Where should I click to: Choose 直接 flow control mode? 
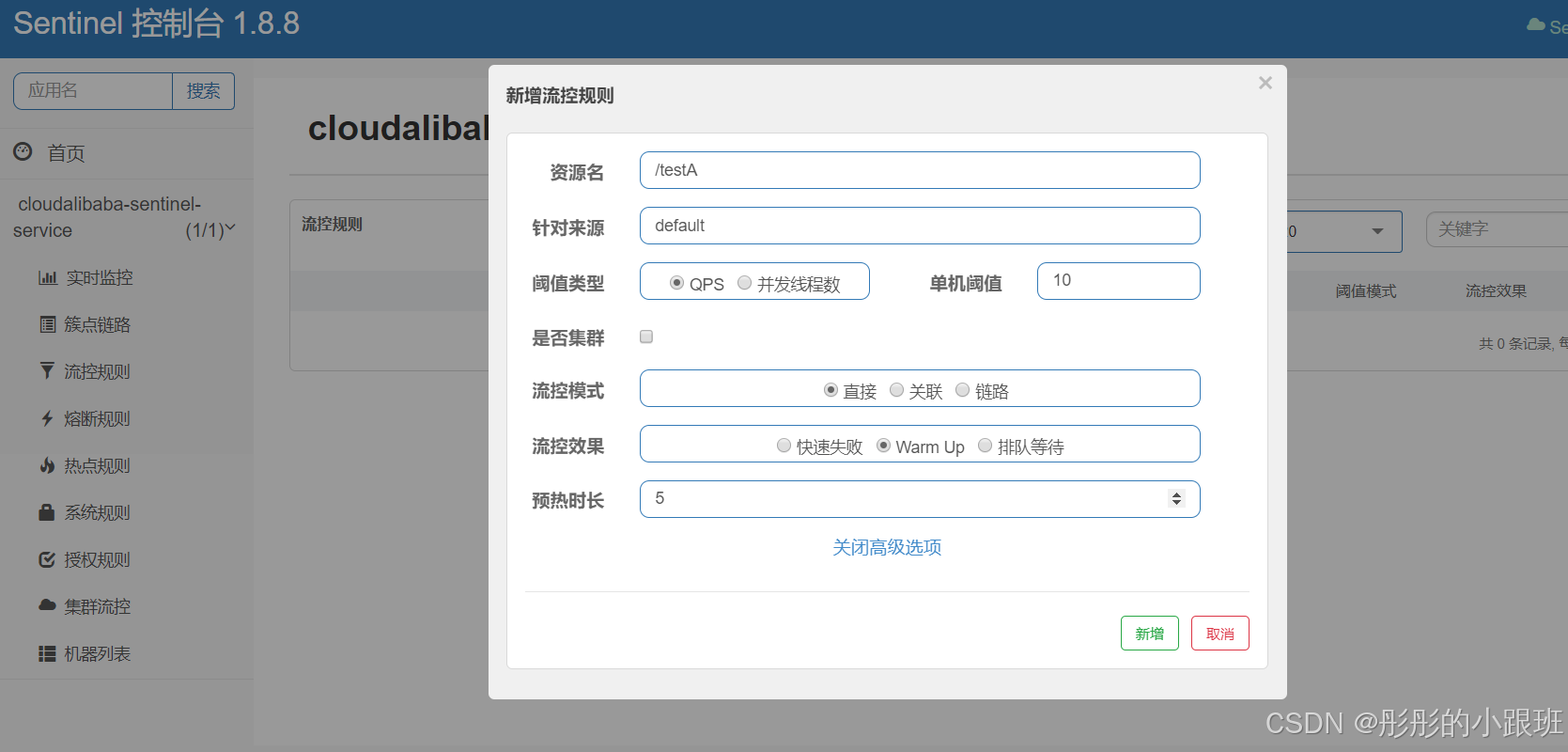click(831, 390)
